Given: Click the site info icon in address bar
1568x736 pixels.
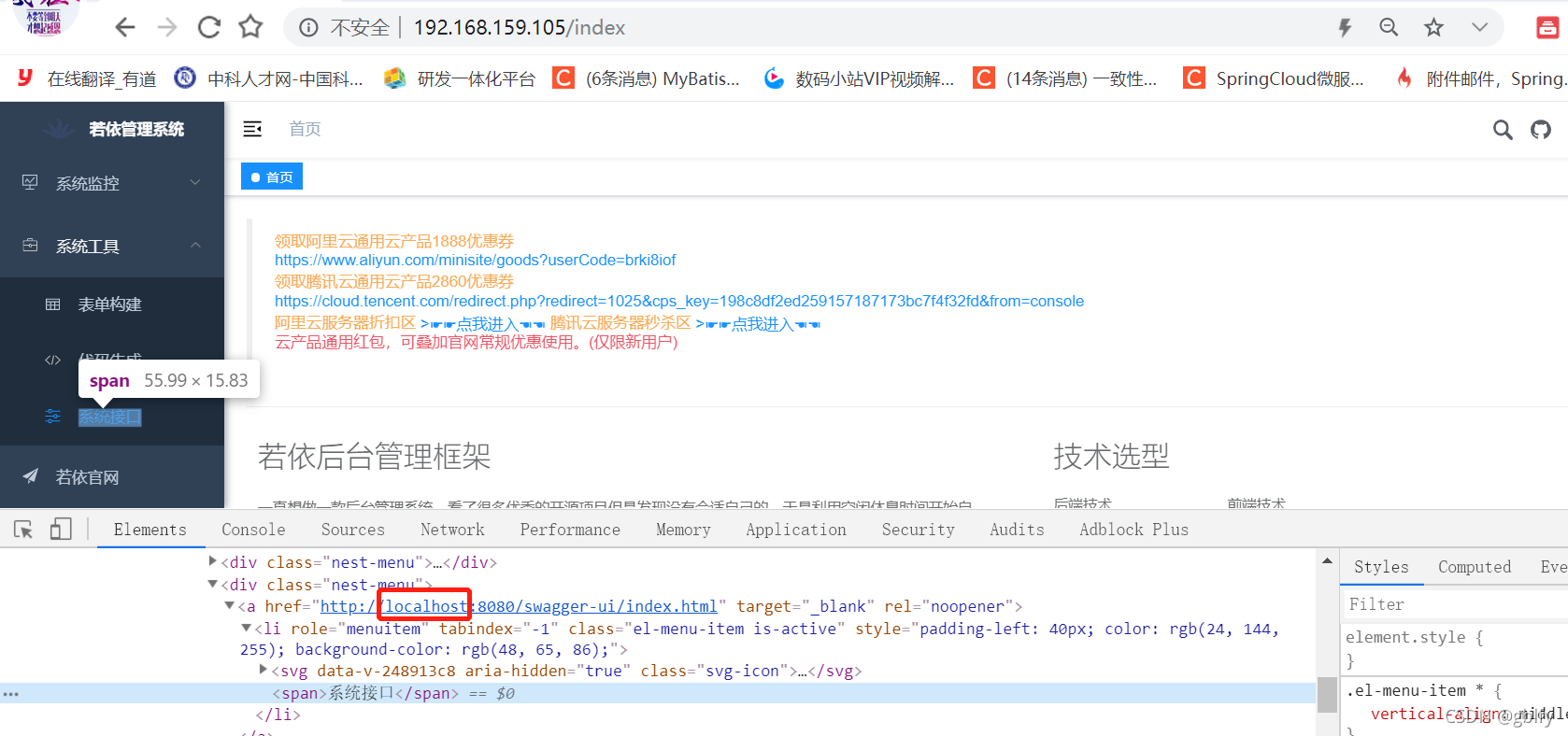Looking at the screenshot, I should click(308, 28).
